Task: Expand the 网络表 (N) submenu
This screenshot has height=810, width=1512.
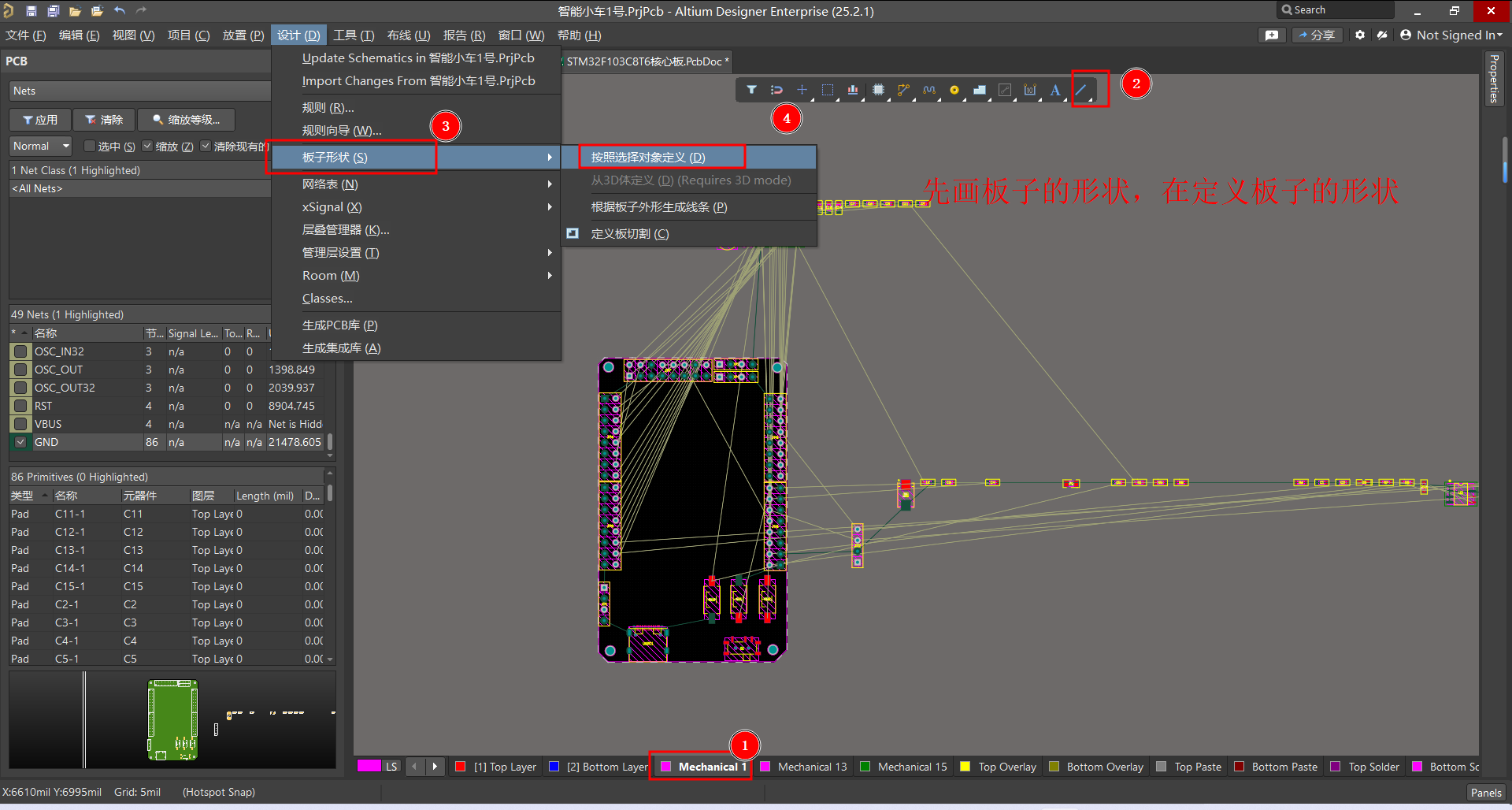Action: [x=416, y=184]
